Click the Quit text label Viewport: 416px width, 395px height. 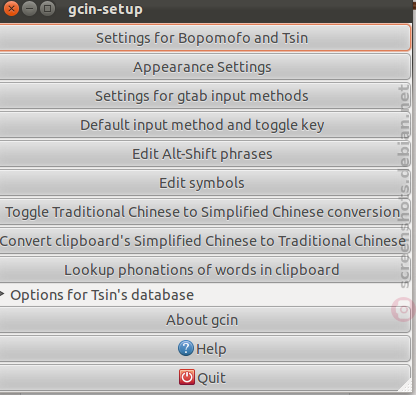(x=211, y=378)
